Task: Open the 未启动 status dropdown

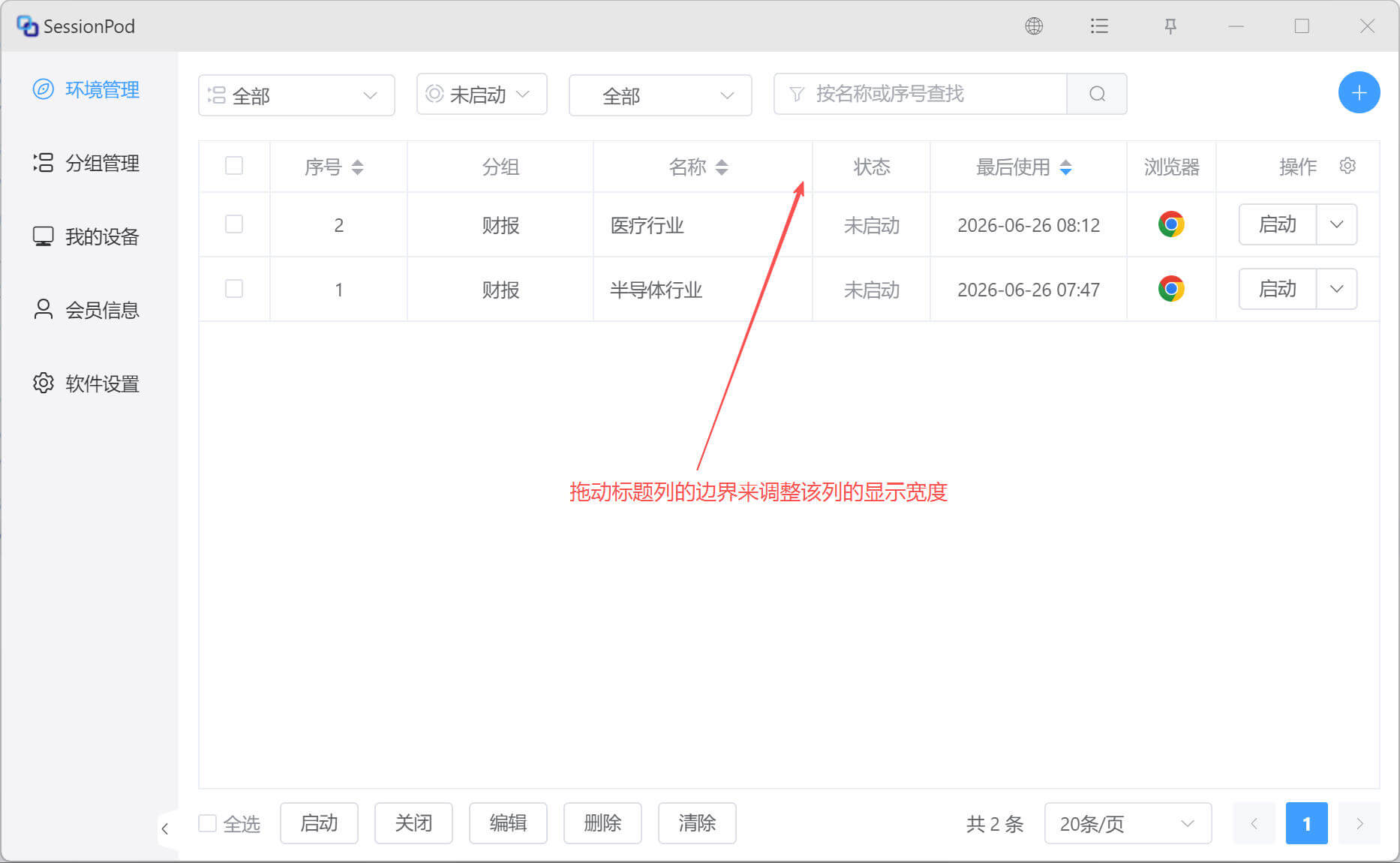Action: coord(482,94)
